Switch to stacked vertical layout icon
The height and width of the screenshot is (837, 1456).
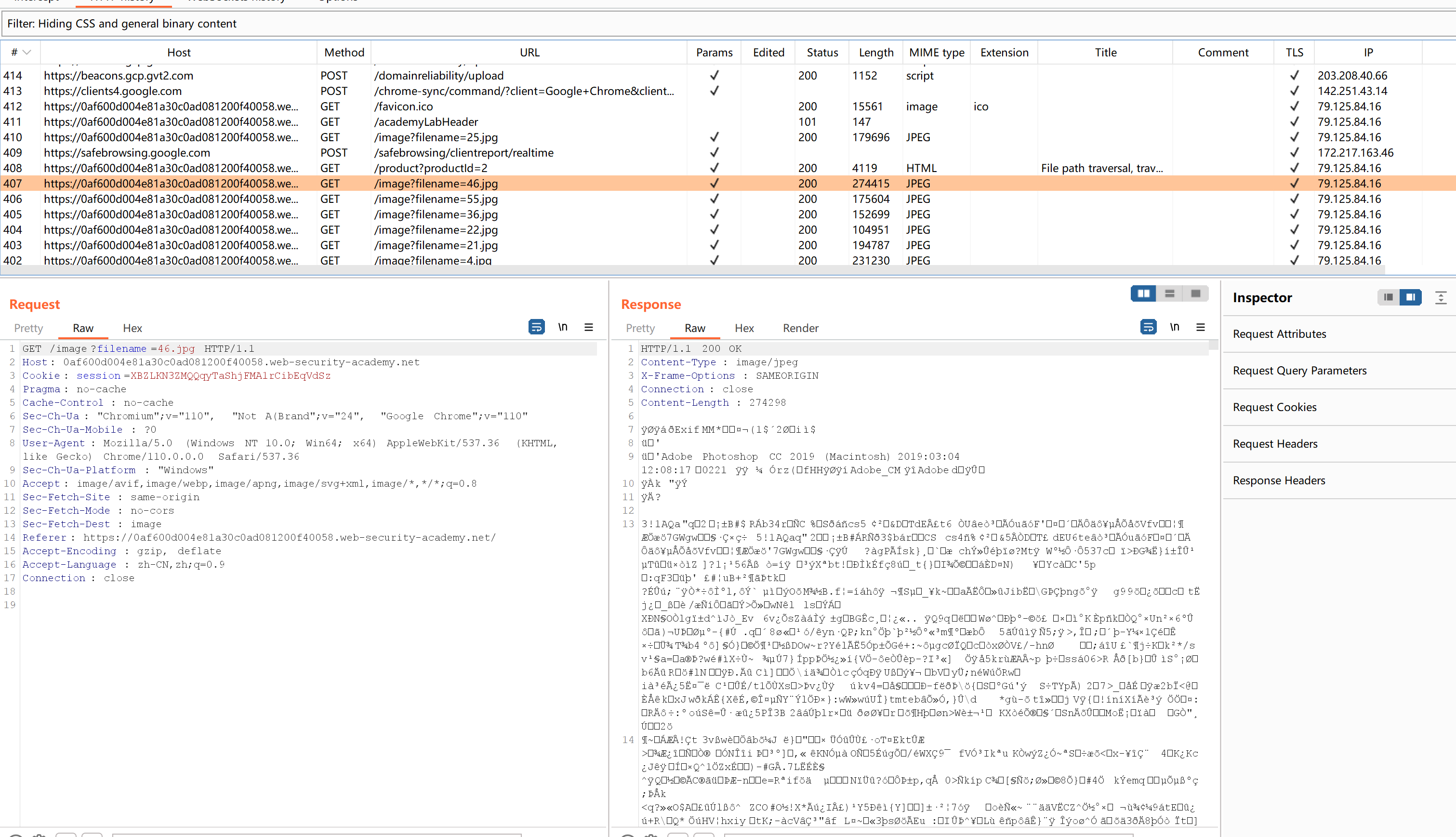point(1169,294)
